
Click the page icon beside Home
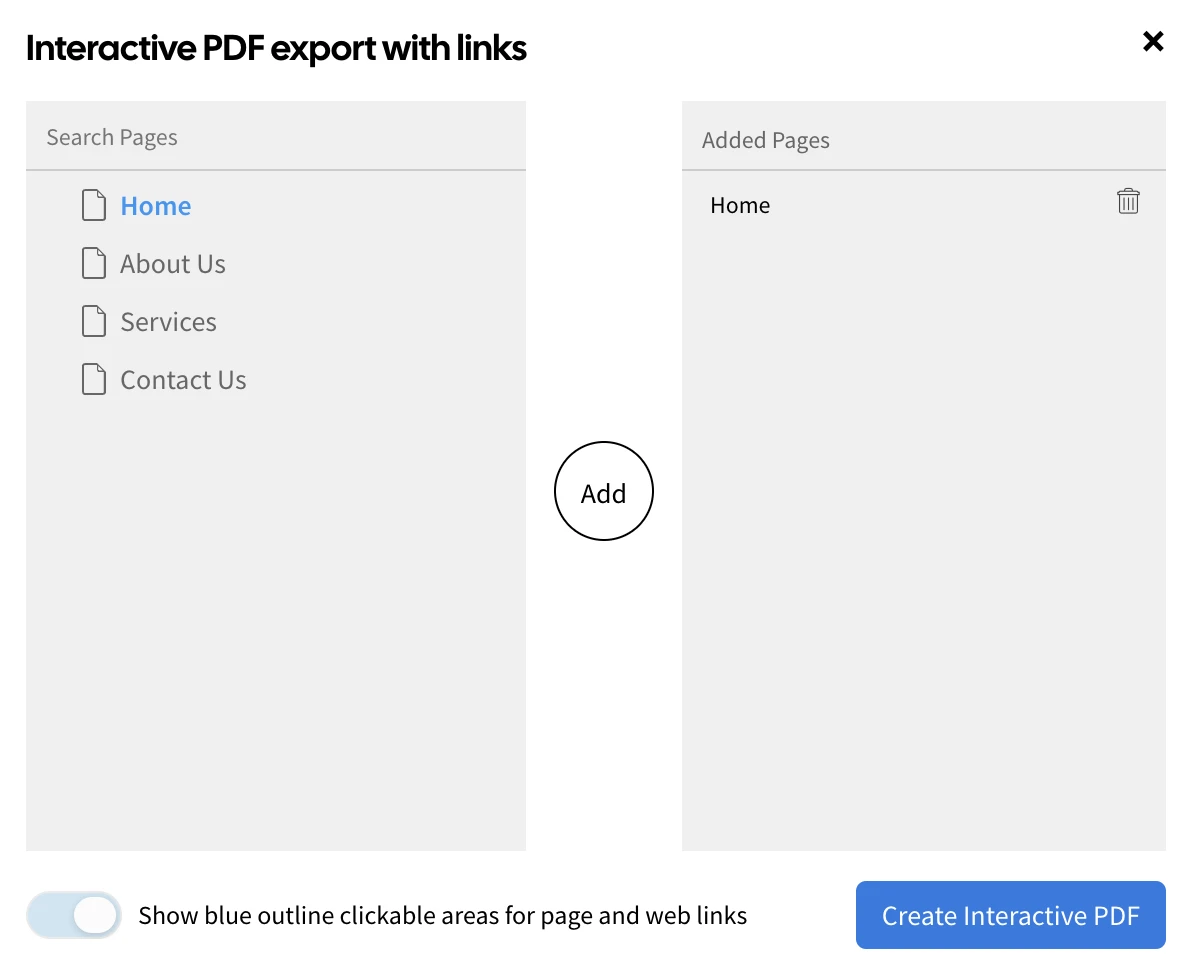[x=94, y=204]
